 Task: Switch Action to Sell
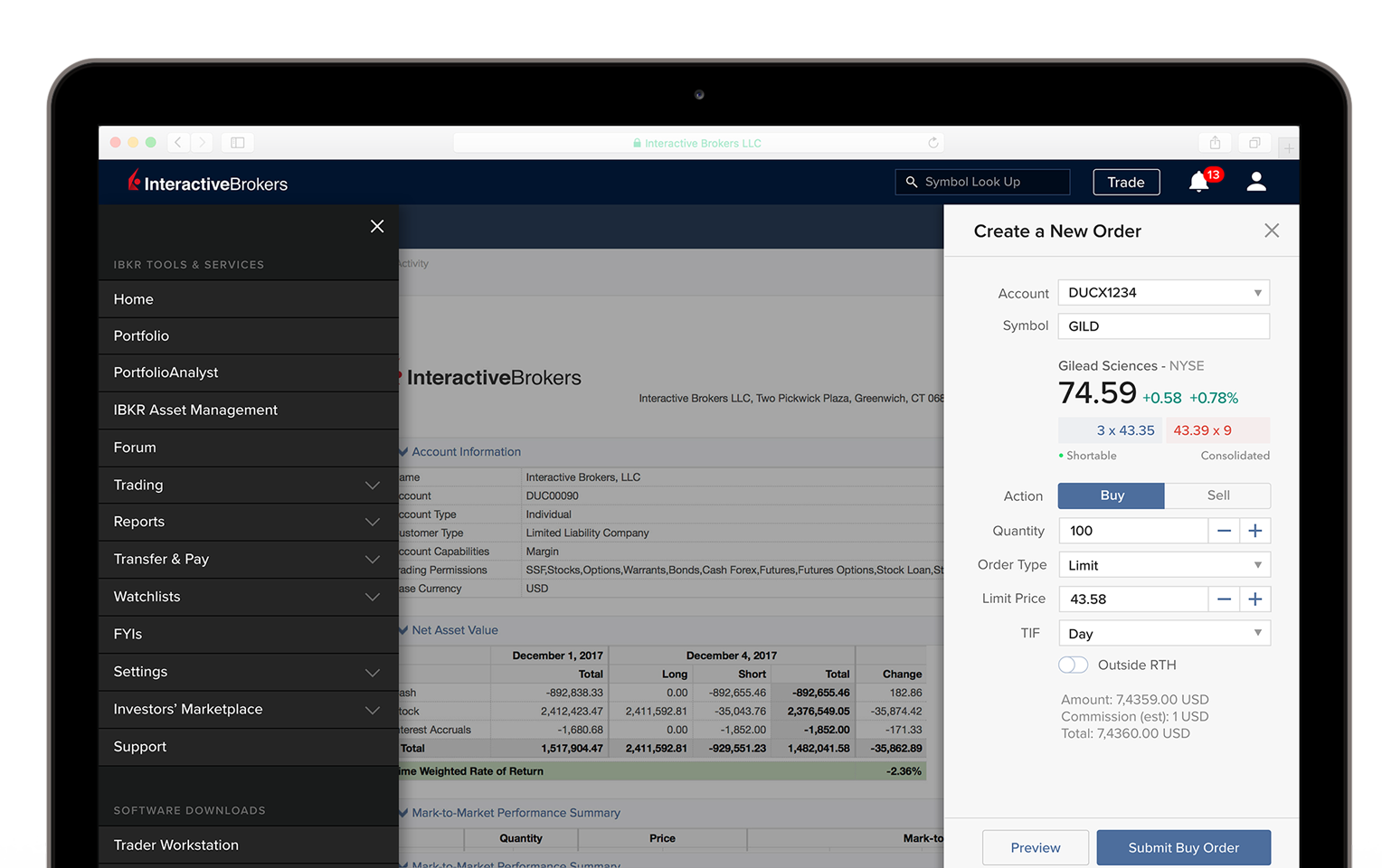1217,495
